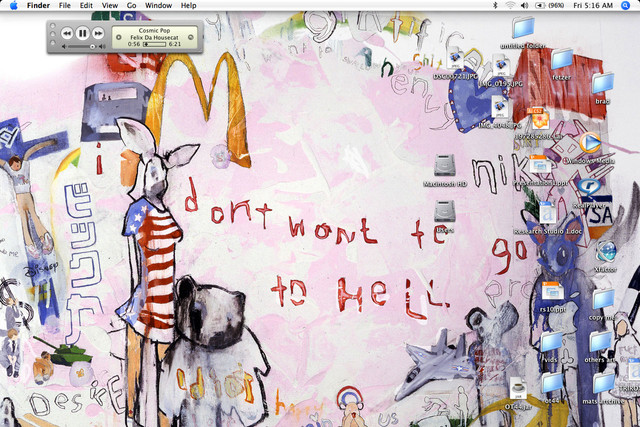Open the File menu
Image resolution: width=640 pixels, height=427 pixels.
64,5
